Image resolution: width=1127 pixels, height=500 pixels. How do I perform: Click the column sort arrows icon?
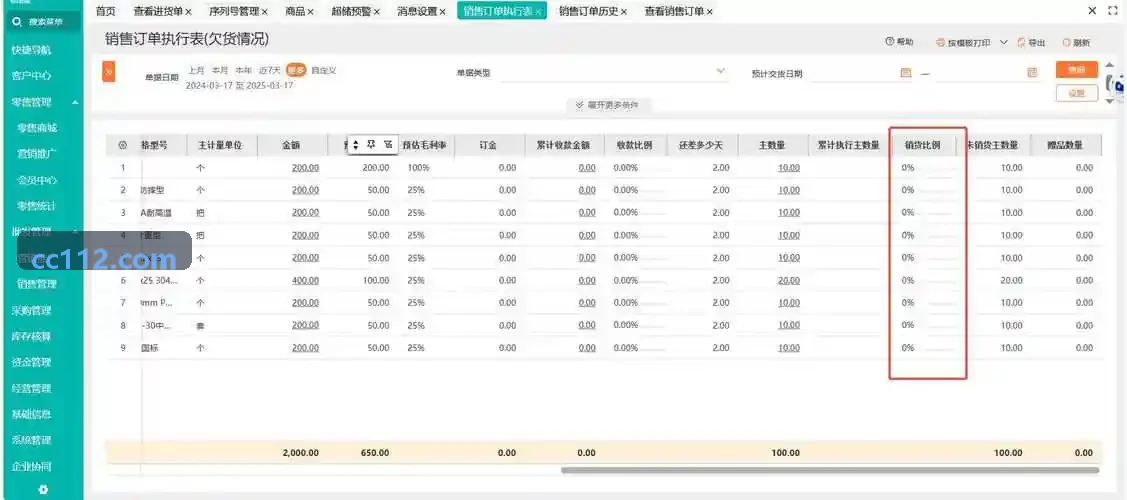tap(355, 144)
